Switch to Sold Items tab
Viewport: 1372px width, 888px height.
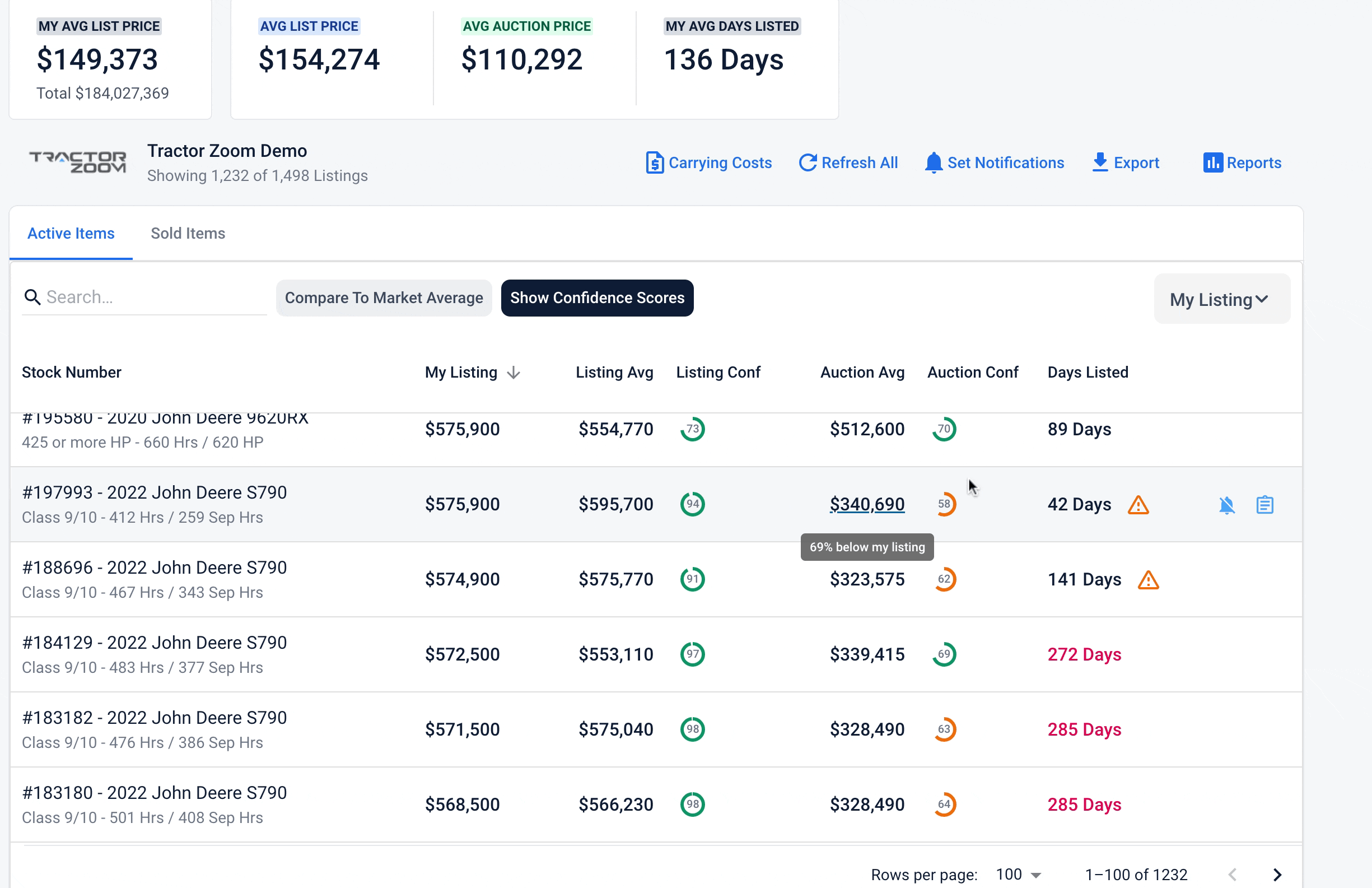click(x=188, y=234)
